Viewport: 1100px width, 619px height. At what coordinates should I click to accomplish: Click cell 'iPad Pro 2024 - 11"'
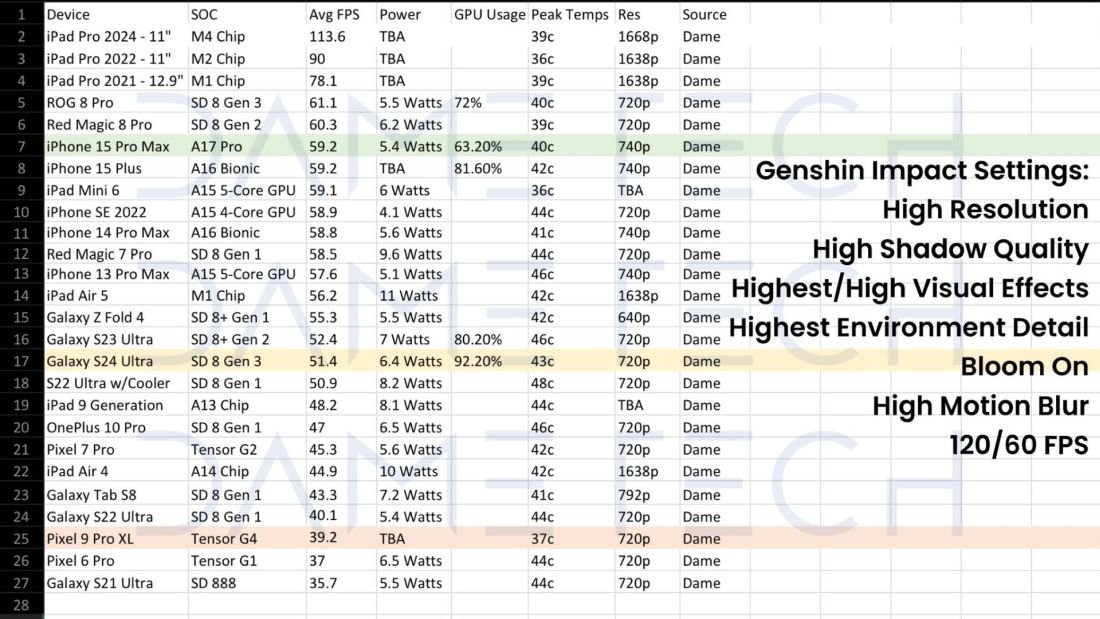coord(116,36)
